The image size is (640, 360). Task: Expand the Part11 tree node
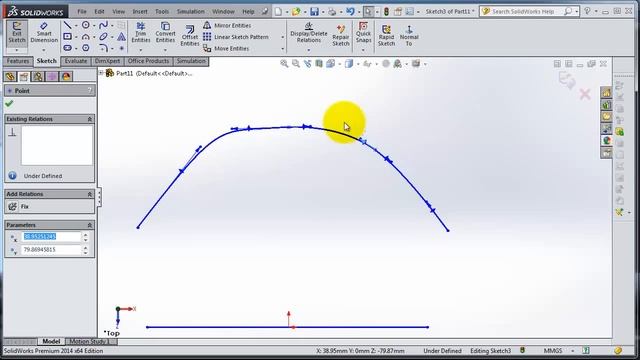101,73
